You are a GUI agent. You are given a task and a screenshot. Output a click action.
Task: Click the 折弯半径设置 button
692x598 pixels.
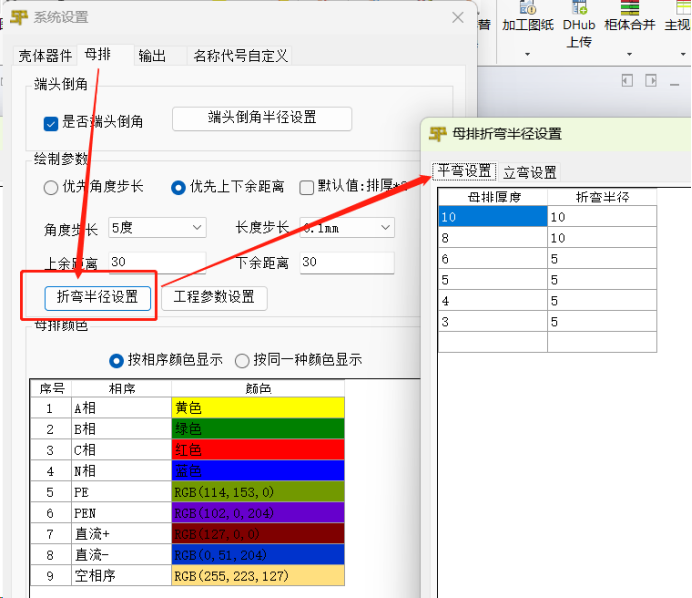(x=98, y=298)
